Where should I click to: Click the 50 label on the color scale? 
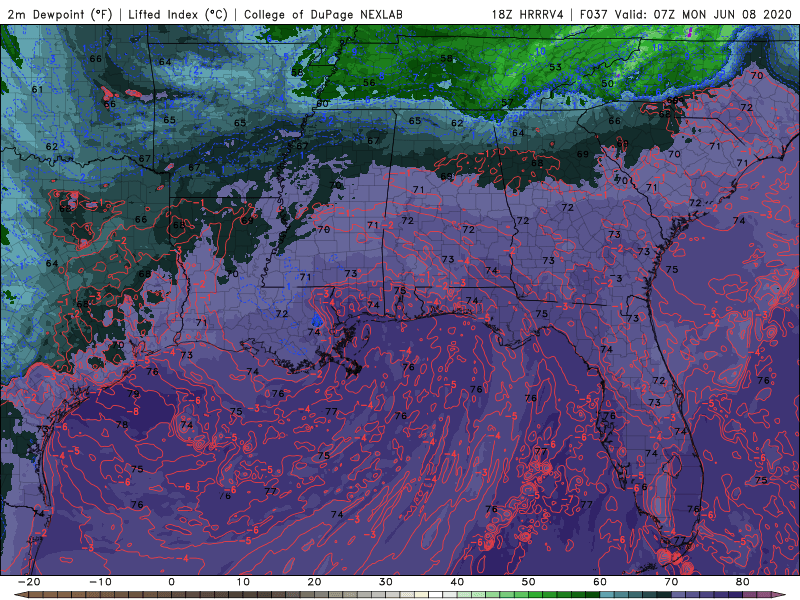click(529, 582)
